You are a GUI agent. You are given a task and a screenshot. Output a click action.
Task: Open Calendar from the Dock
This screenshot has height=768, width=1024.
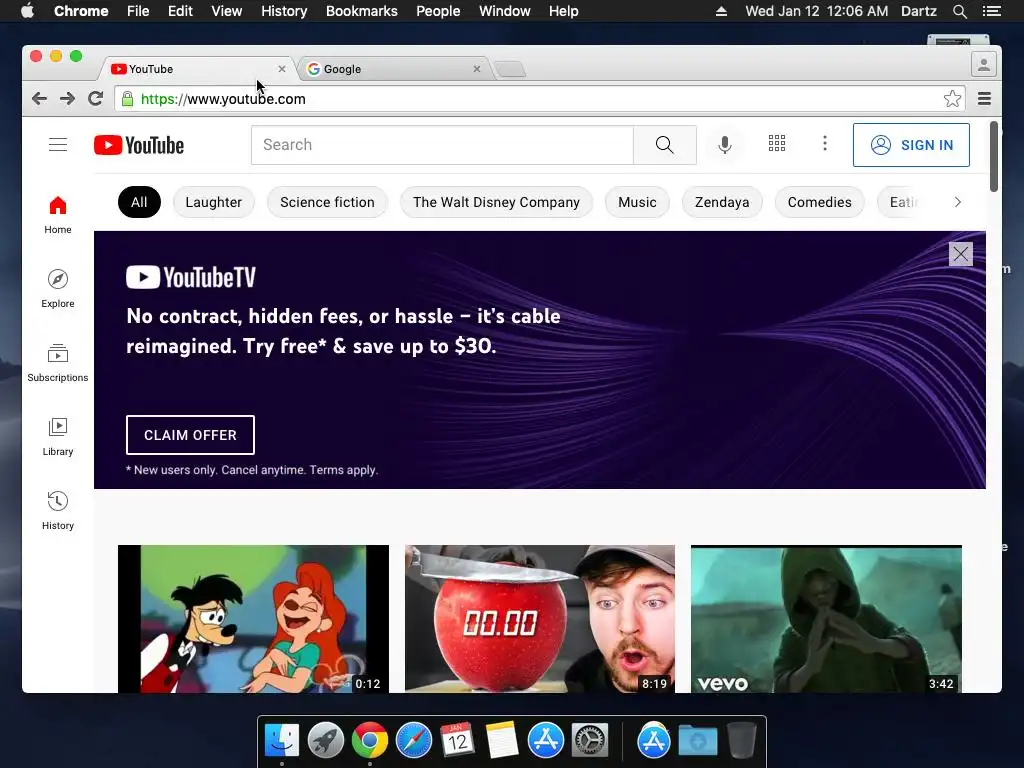tap(457, 741)
